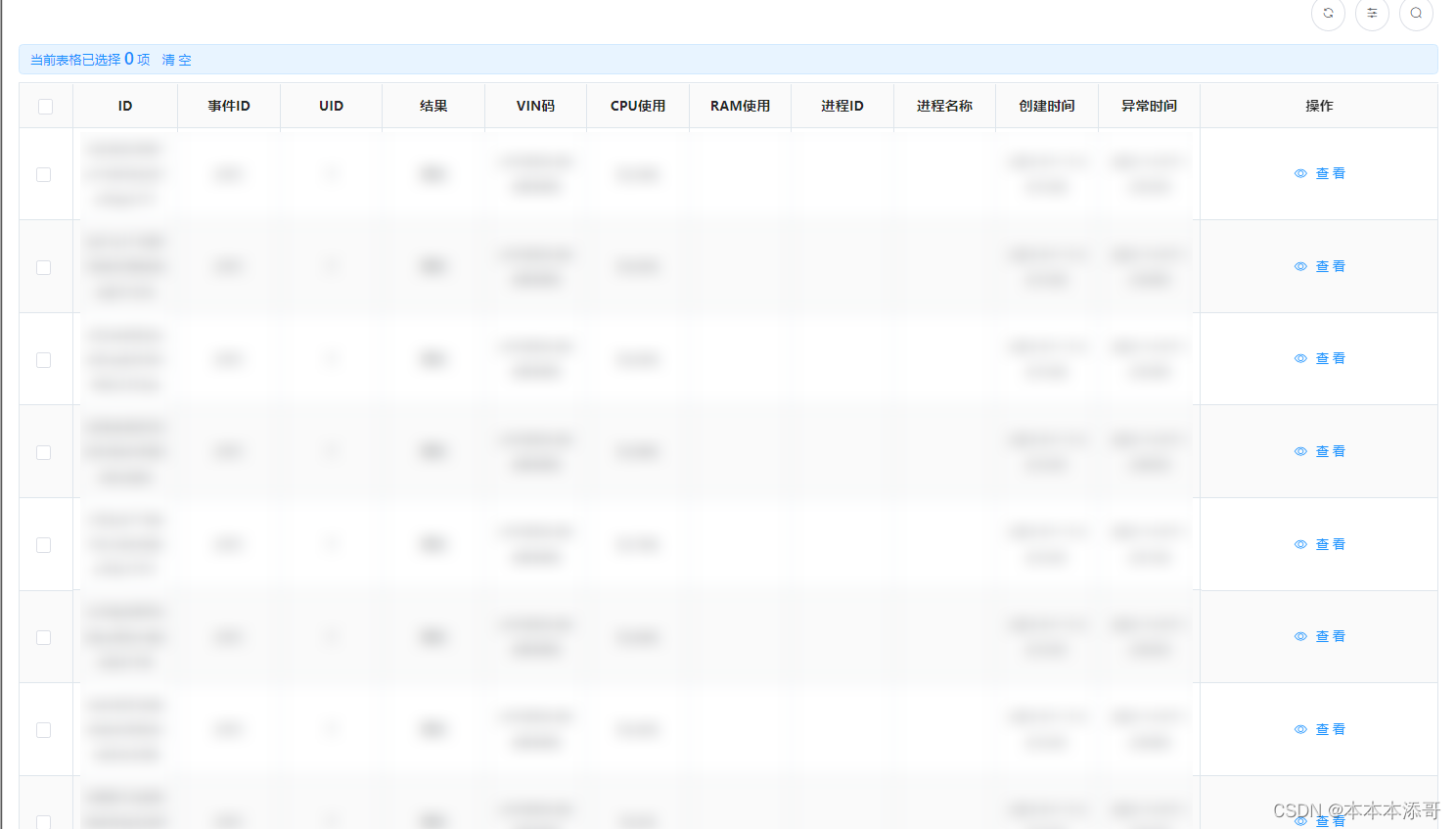The width and height of the screenshot is (1456, 829).
Task: Open the column settings icon
Action: 1372,14
